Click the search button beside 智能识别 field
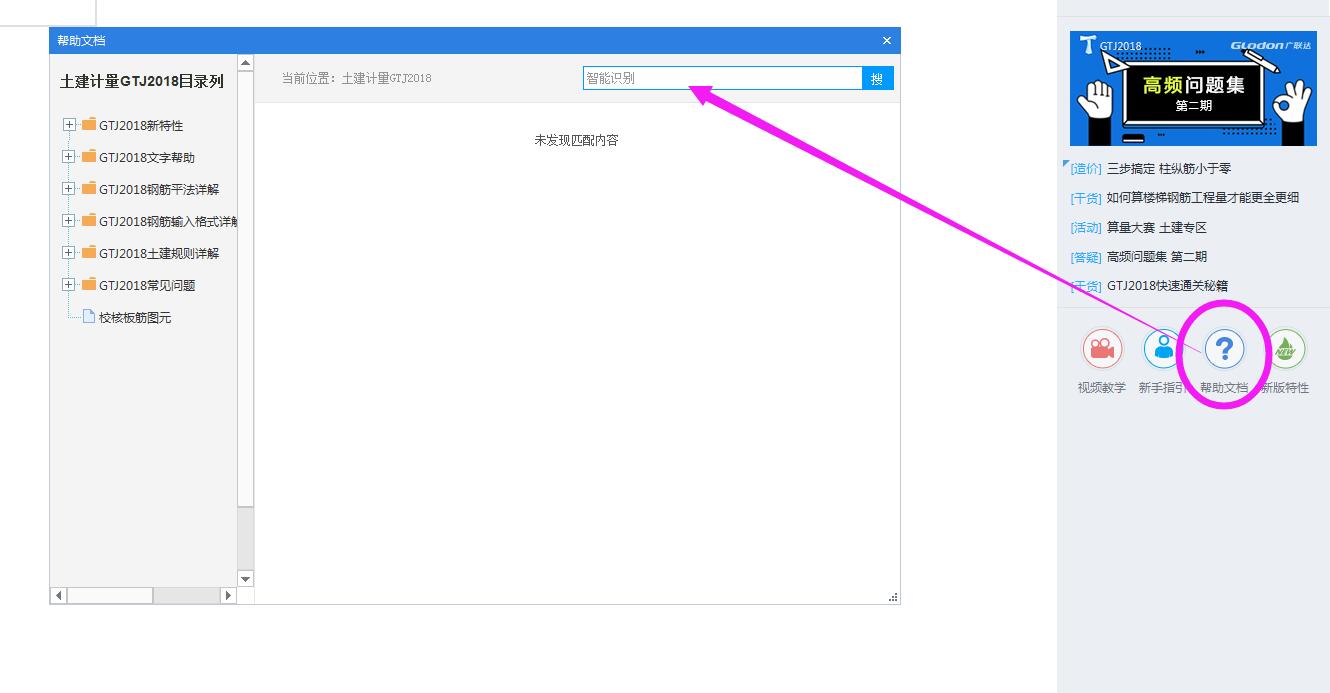This screenshot has height=693, width=1330. [x=877, y=79]
